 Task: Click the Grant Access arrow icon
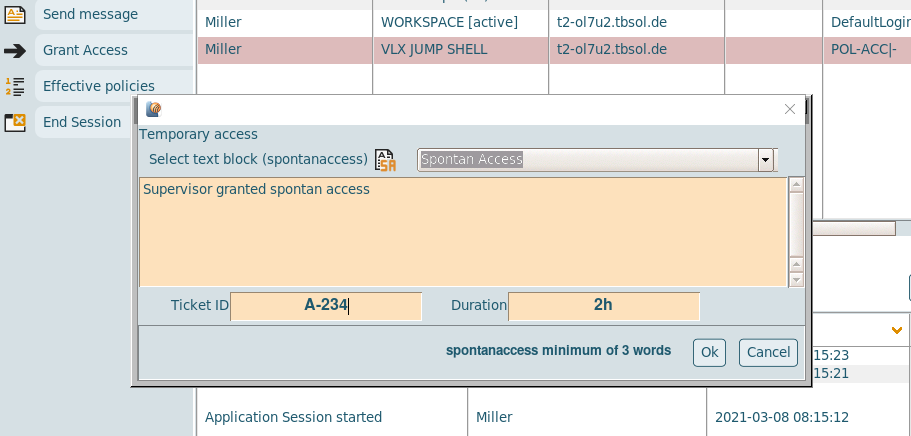pos(15,51)
